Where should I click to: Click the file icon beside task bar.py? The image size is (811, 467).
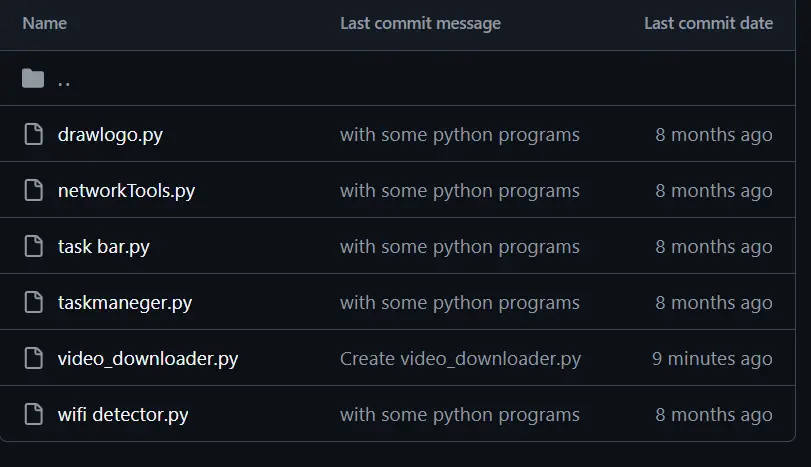click(33, 247)
